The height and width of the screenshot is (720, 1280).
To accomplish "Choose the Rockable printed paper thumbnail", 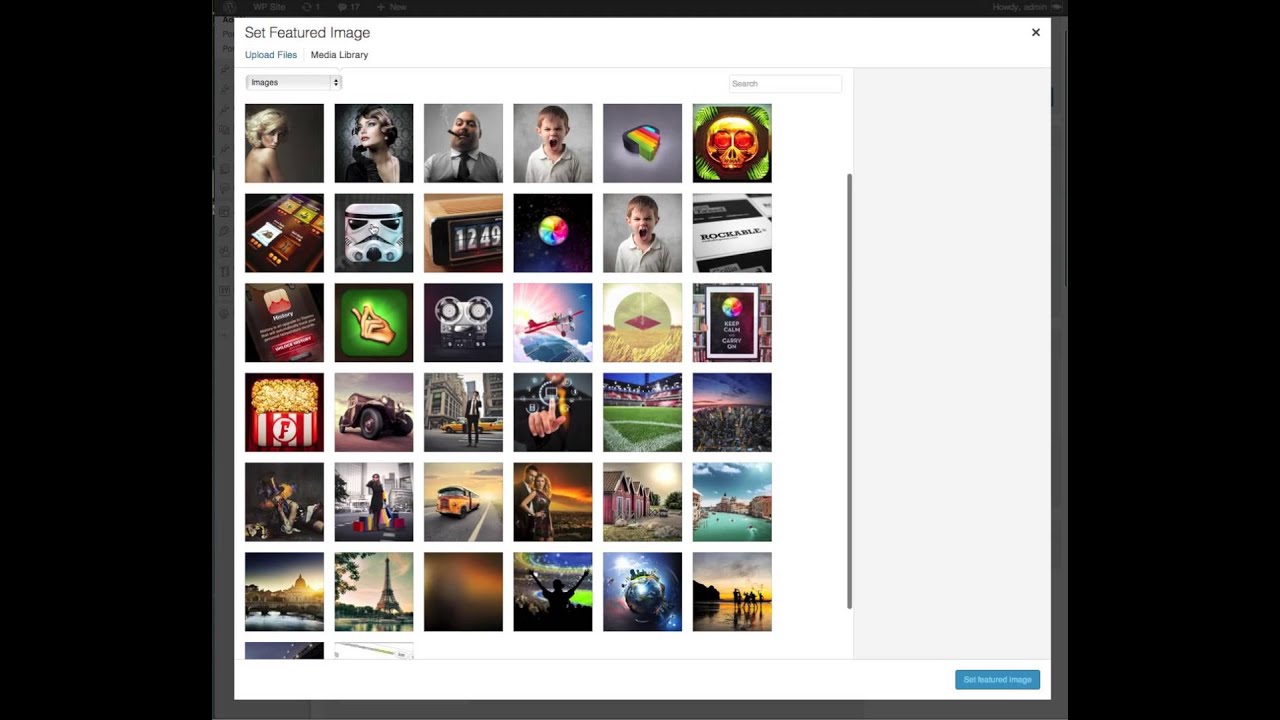I will tap(732, 233).
